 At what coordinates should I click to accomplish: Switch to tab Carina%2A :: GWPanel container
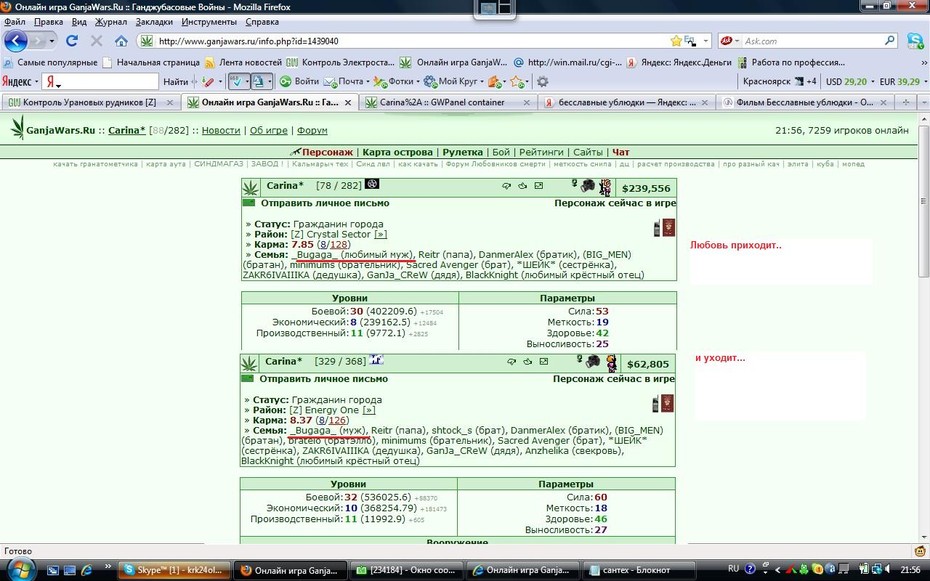pos(448,103)
